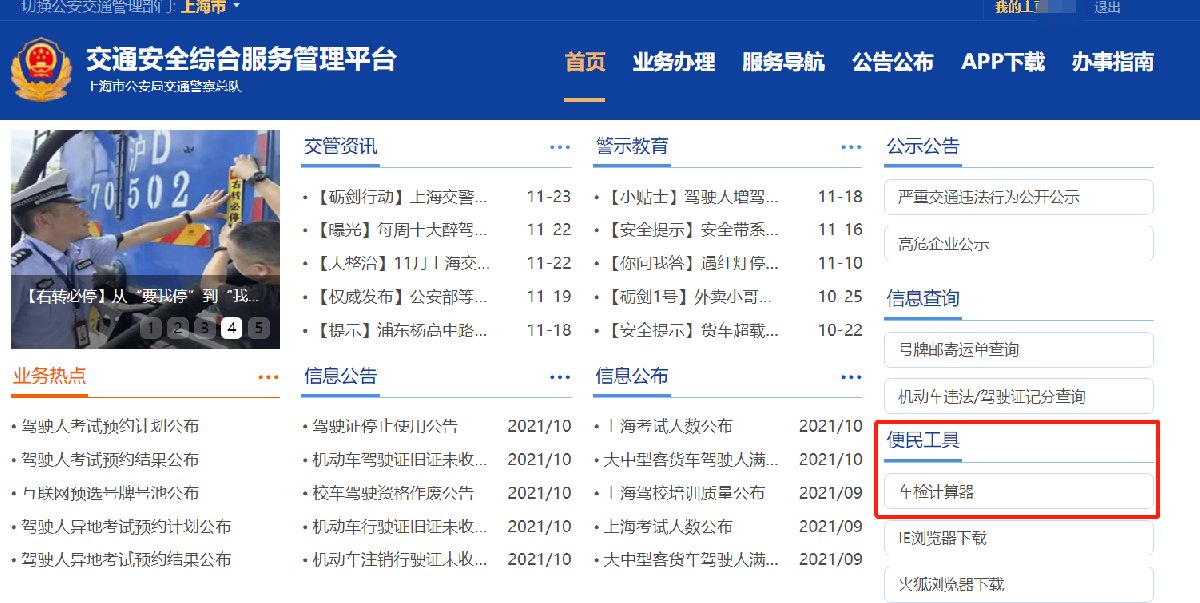Click the 业务热点 section heading
This screenshot has height=603, width=1200.
(49, 376)
